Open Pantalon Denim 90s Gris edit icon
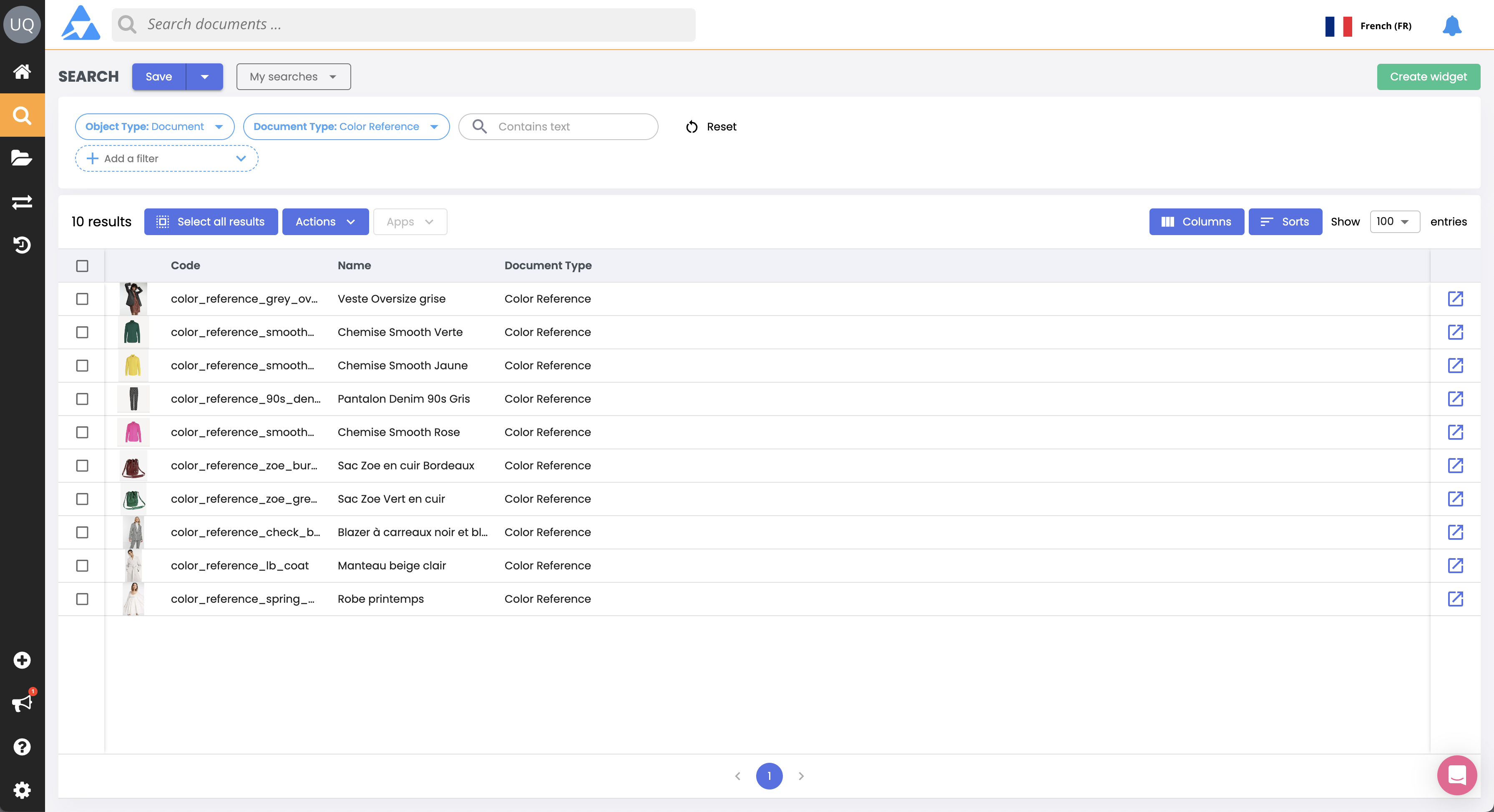 click(x=1456, y=399)
